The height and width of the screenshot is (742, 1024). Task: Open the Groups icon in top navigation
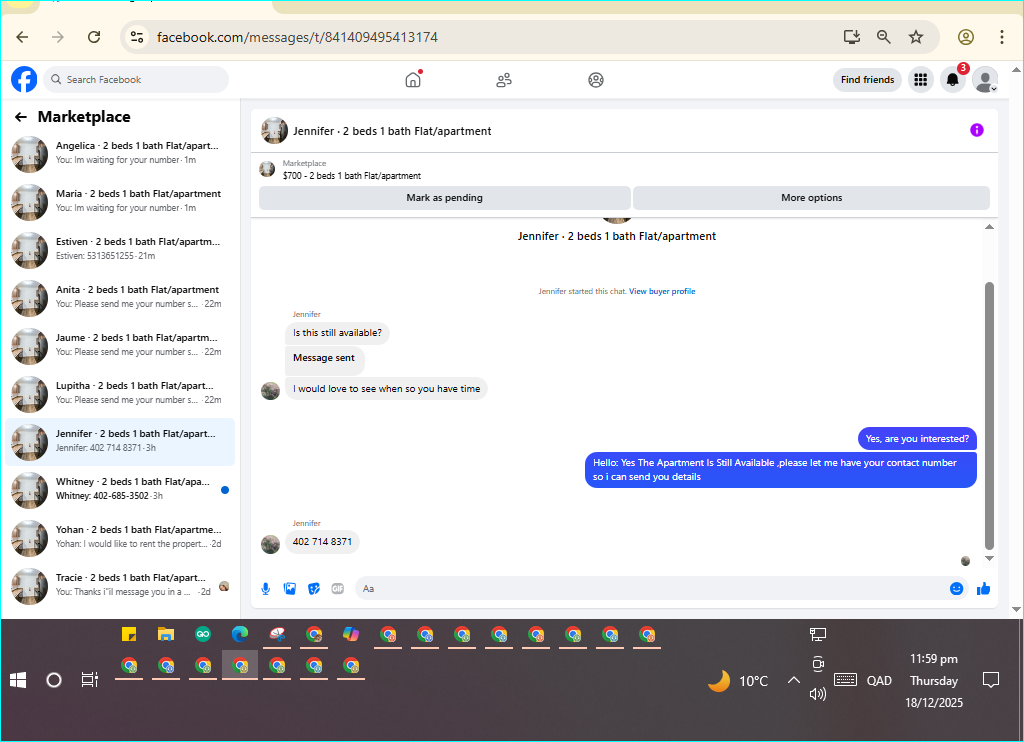596,80
